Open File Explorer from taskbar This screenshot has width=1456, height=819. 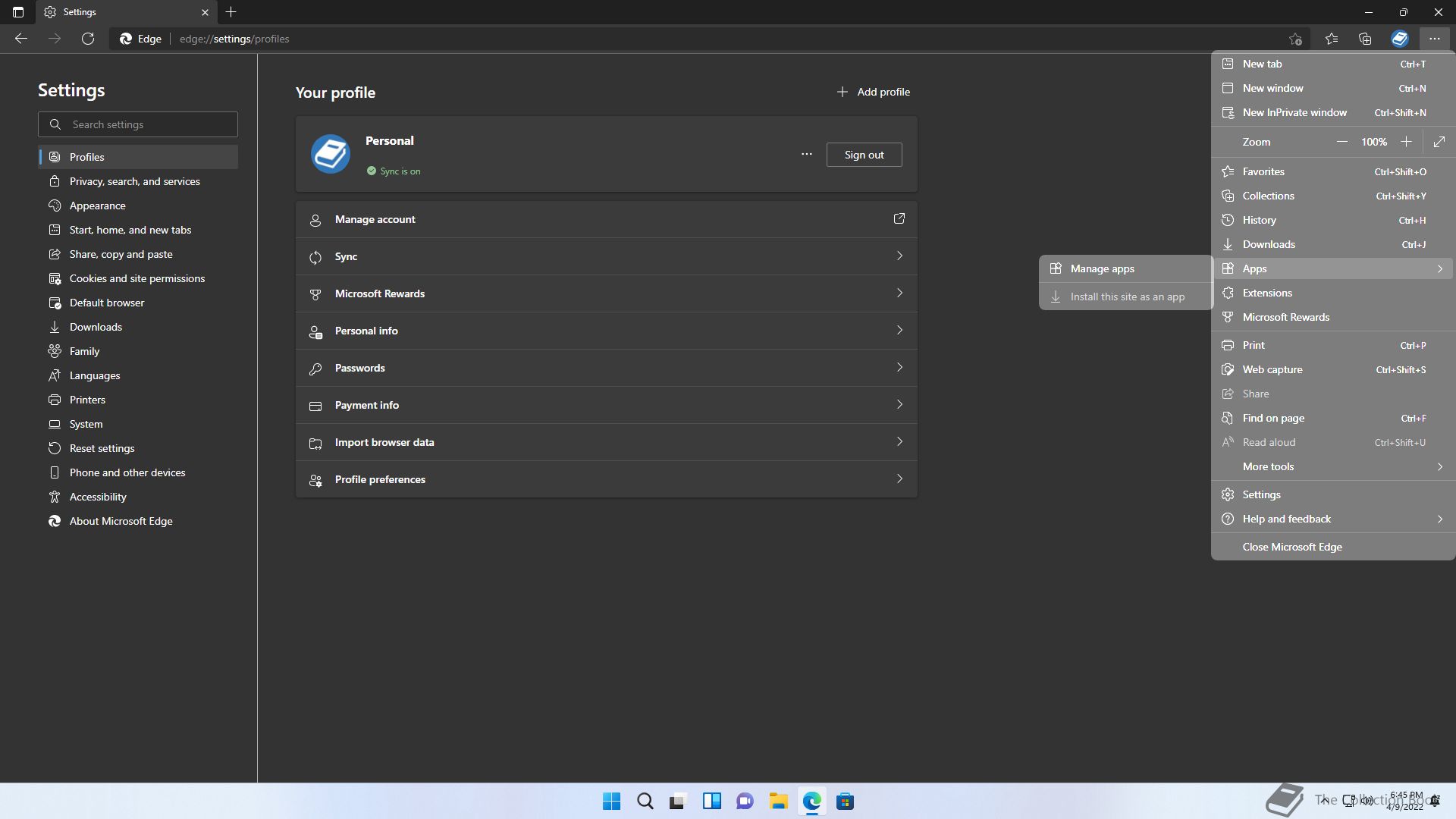pos(778,802)
